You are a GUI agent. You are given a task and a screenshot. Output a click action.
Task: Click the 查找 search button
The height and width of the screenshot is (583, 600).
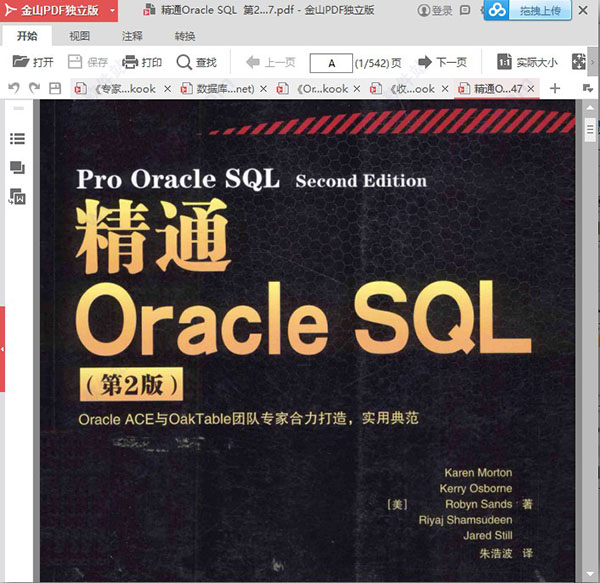tap(197, 62)
